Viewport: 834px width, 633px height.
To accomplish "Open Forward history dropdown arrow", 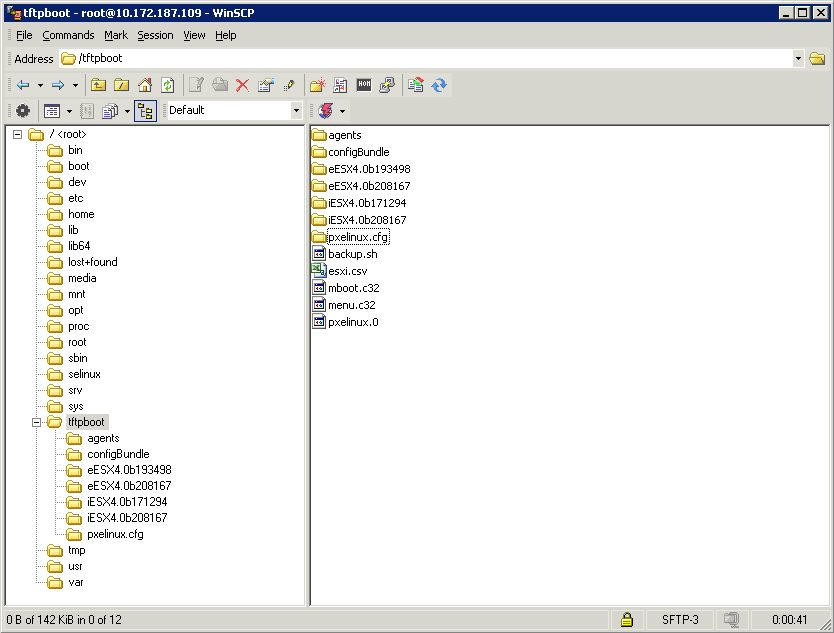I will [76, 85].
